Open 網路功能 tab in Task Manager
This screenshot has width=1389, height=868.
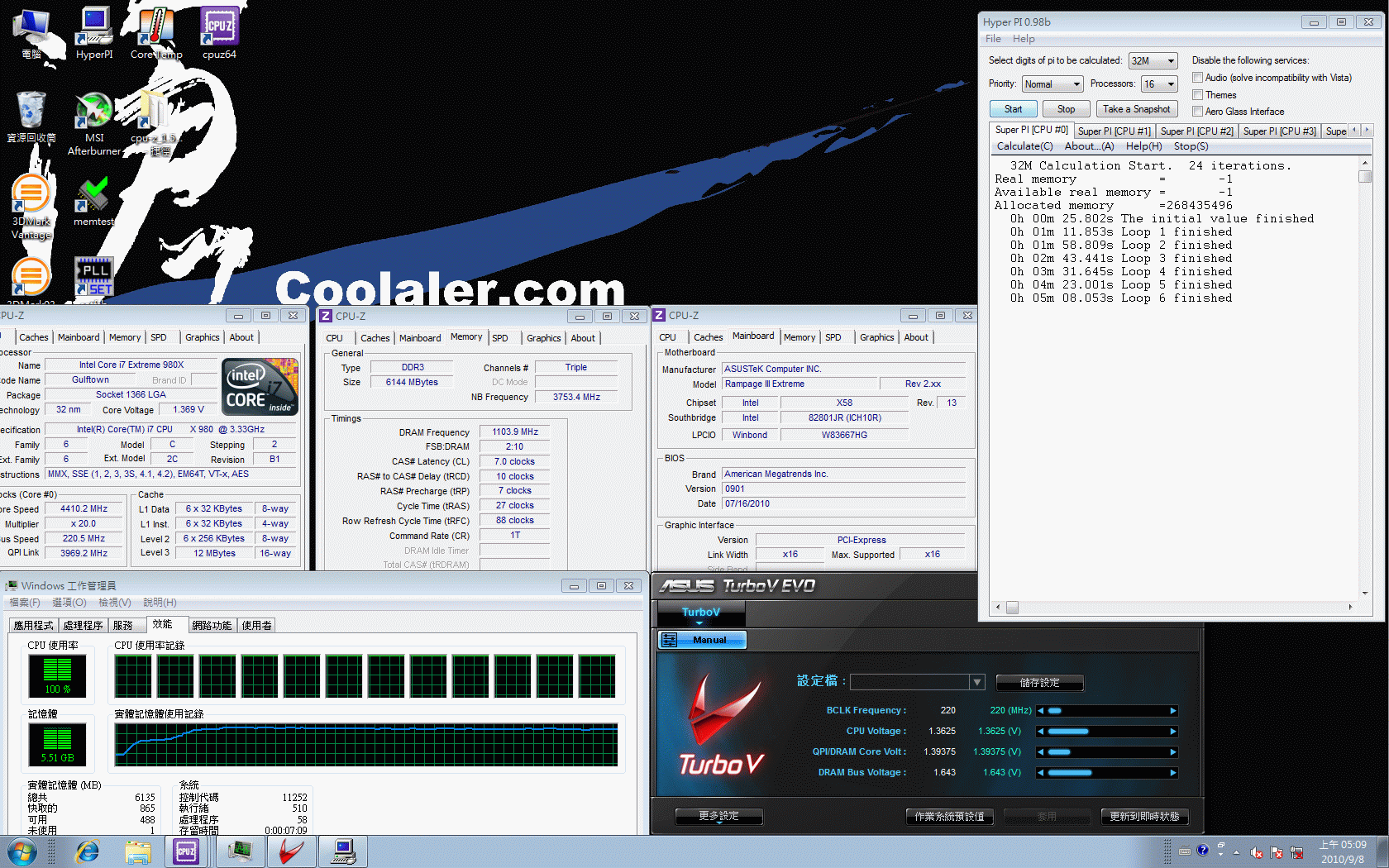212,626
